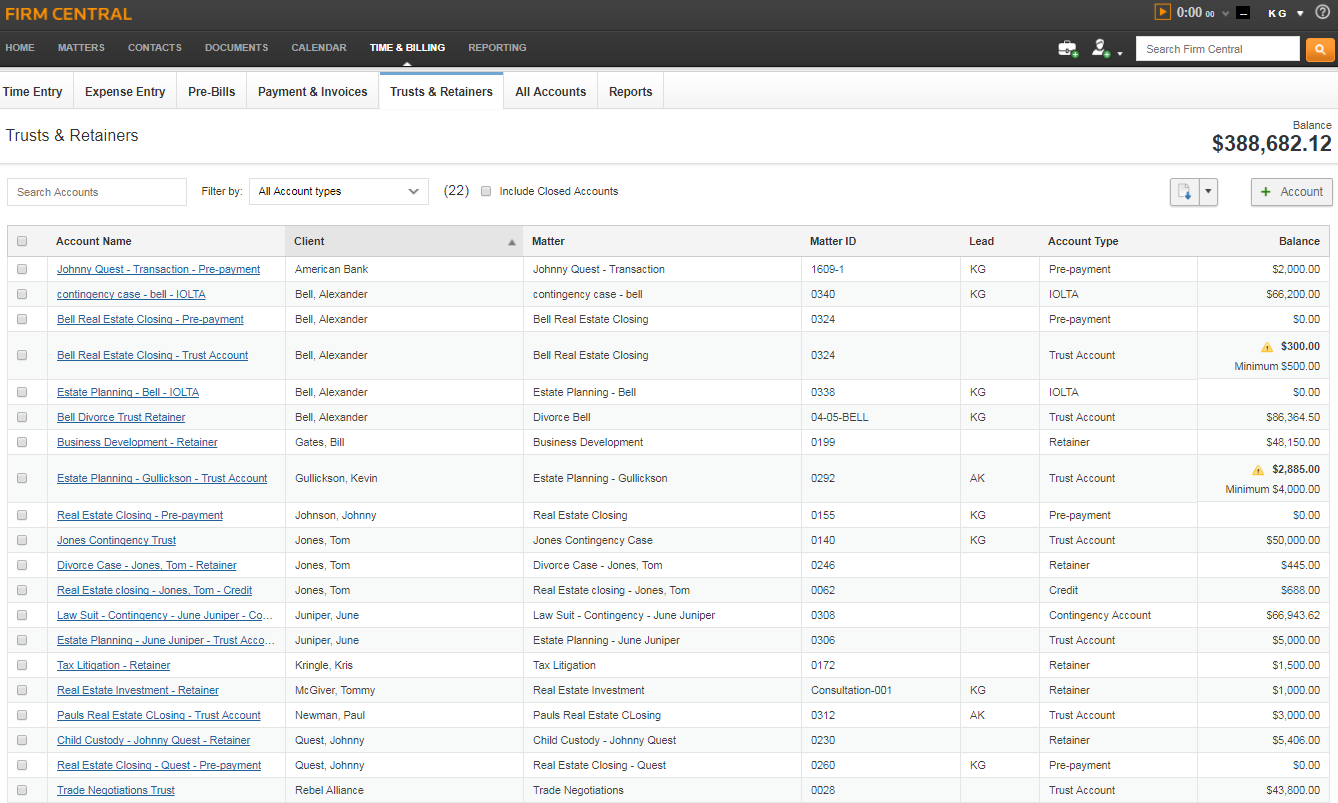Enable Include Closed Accounts checkbox
This screenshot has width=1338, height=803.
pos(486,191)
